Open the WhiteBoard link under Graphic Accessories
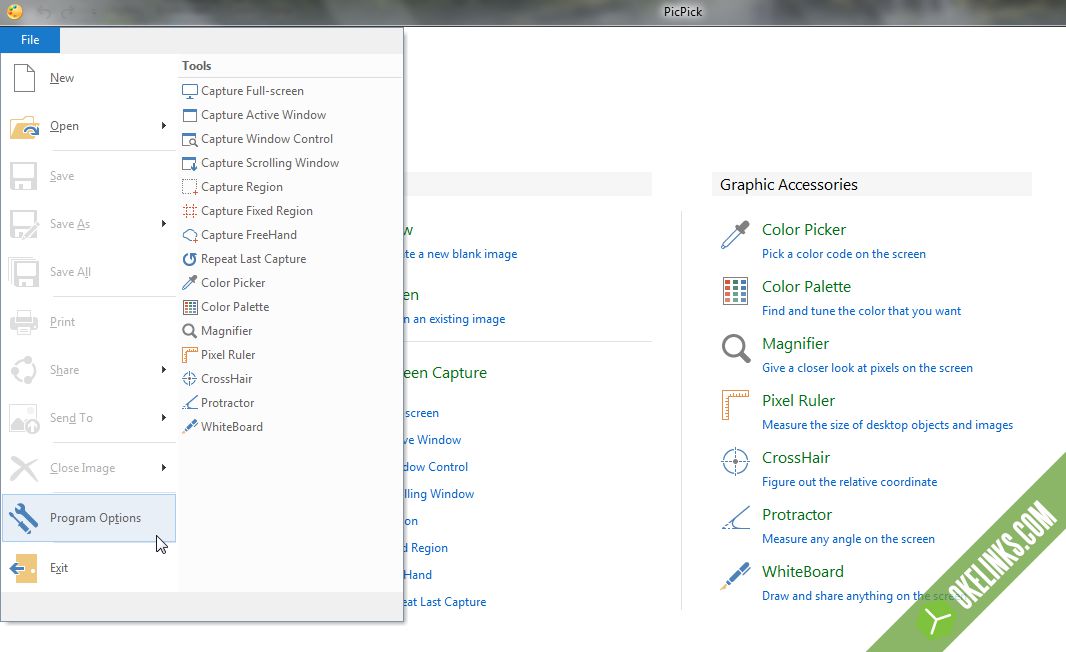This screenshot has height=652, width=1066. 803,572
